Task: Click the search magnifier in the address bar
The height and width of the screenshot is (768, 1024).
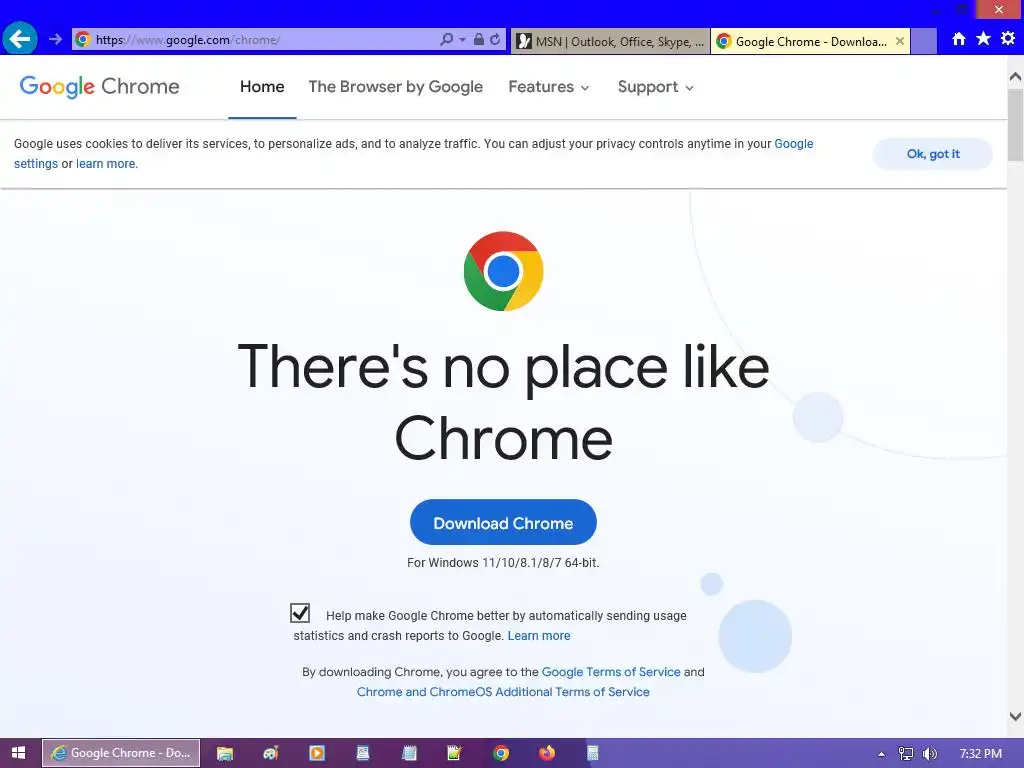Action: [x=447, y=39]
